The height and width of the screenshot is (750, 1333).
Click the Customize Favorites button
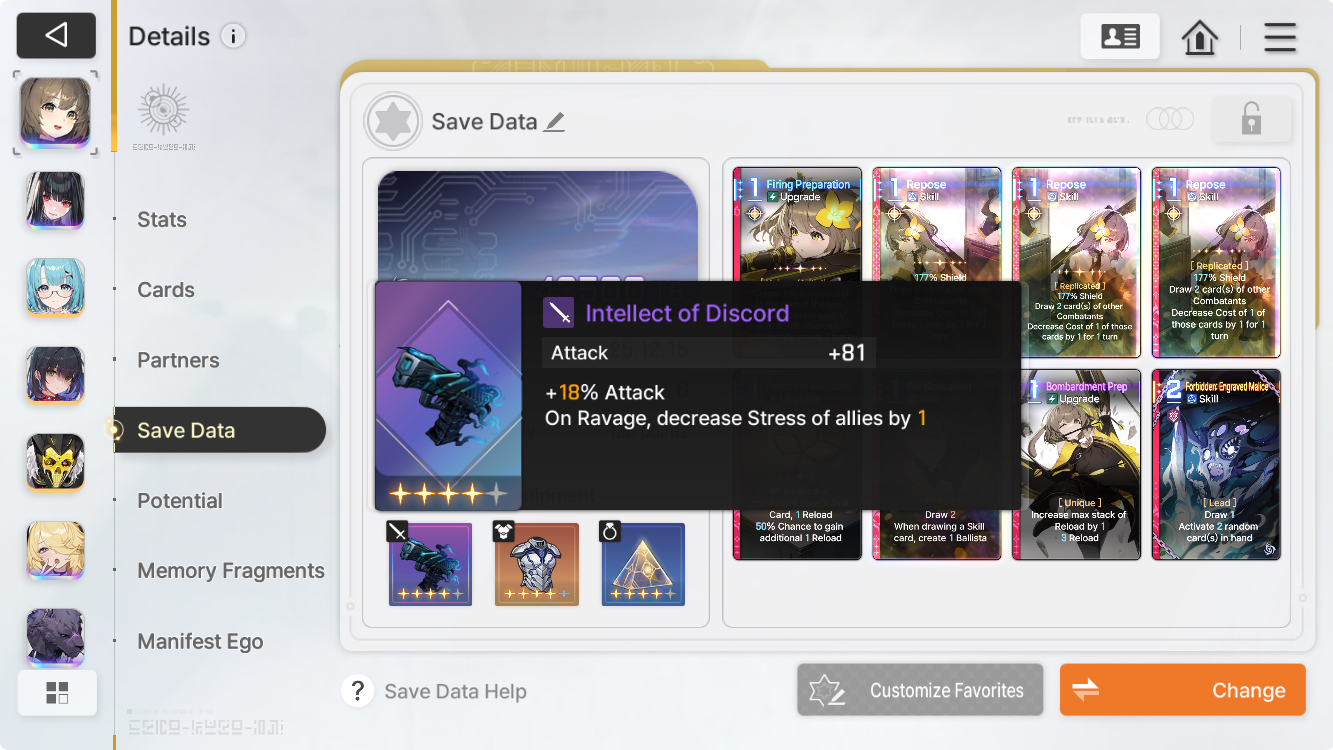[x=920, y=690]
